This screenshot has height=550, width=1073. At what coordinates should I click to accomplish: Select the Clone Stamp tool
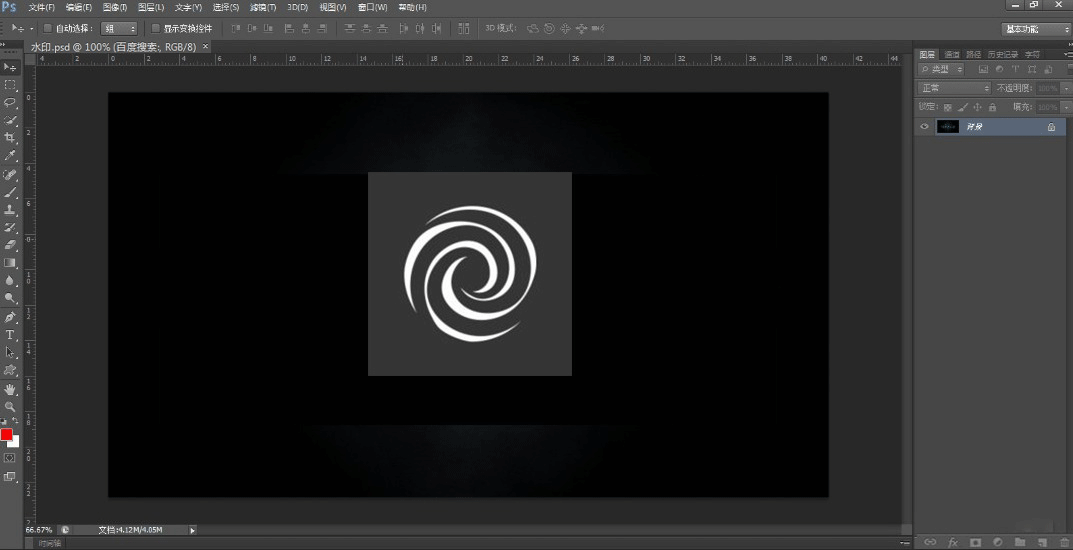[x=10, y=211]
